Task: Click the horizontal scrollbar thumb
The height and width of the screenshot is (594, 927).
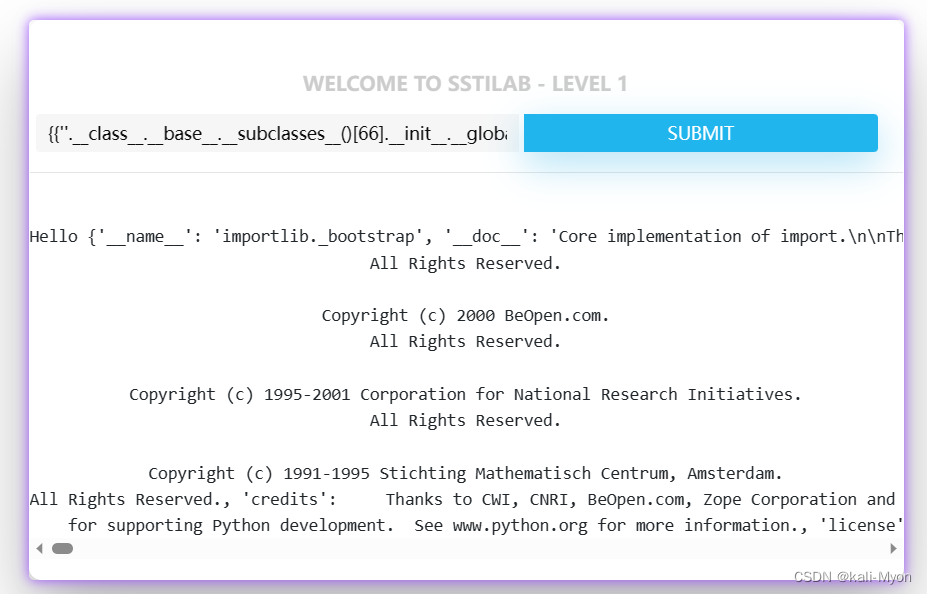Action: 63,548
